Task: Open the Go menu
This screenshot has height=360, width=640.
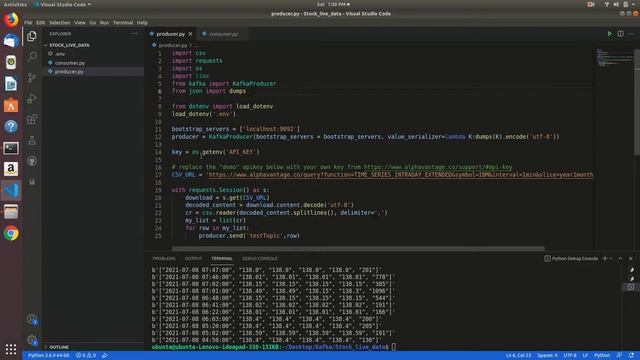Action: click(x=93, y=22)
